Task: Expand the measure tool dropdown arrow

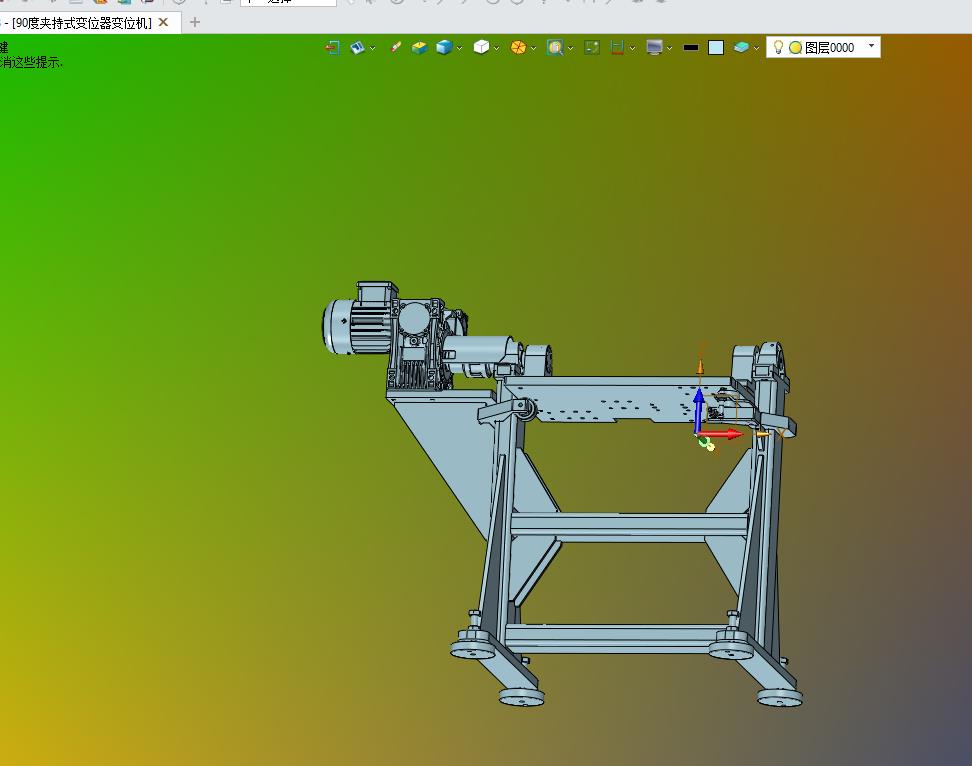Action: pos(632,48)
